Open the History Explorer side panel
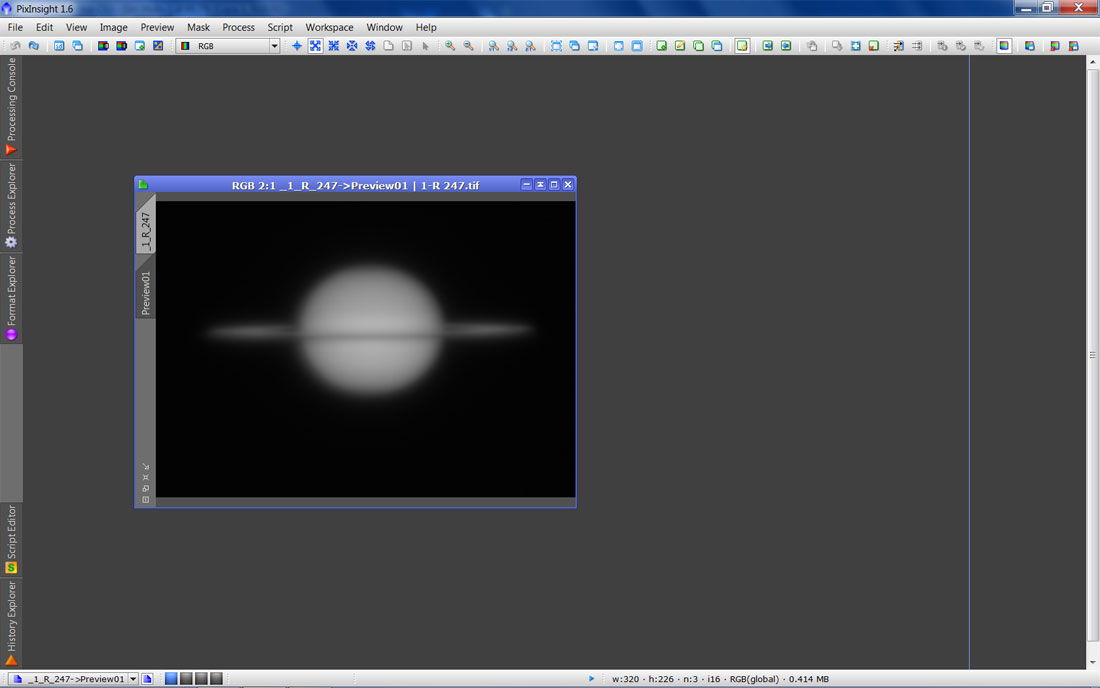Viewport: 1100px width, 688px height. pyautogui.click(x=11, y=623)
